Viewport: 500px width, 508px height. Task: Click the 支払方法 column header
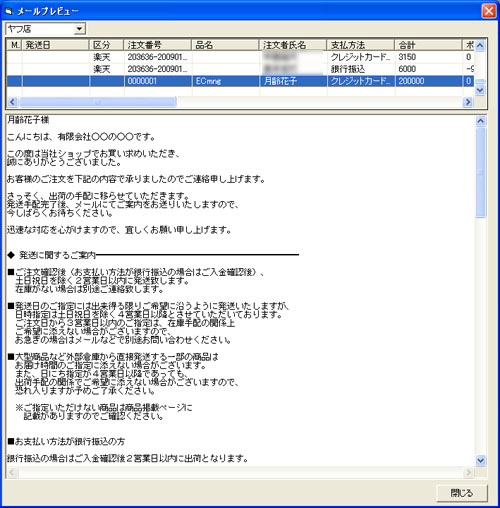coord(361,45)
